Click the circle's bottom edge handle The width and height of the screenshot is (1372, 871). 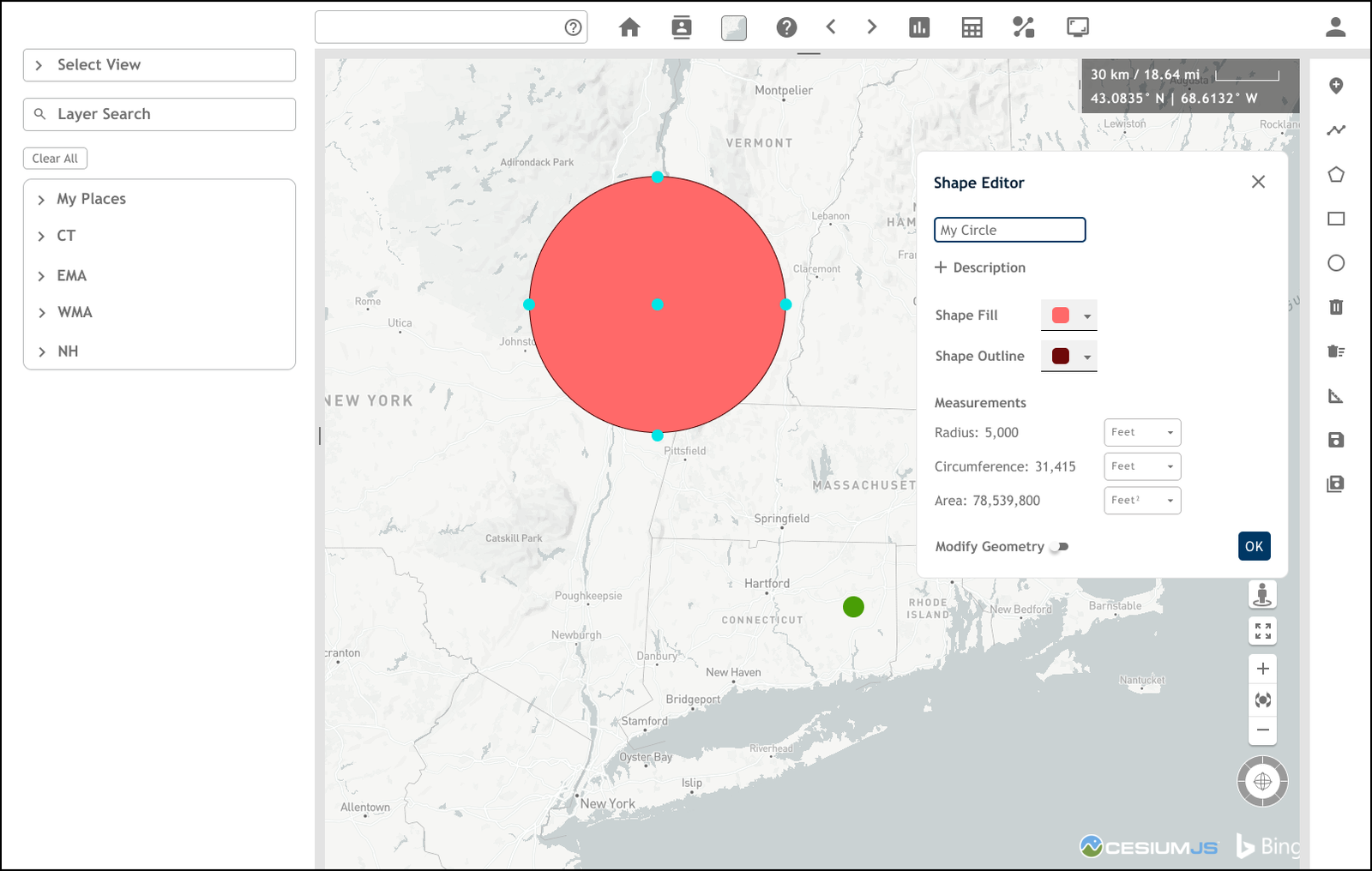point(657,435)
